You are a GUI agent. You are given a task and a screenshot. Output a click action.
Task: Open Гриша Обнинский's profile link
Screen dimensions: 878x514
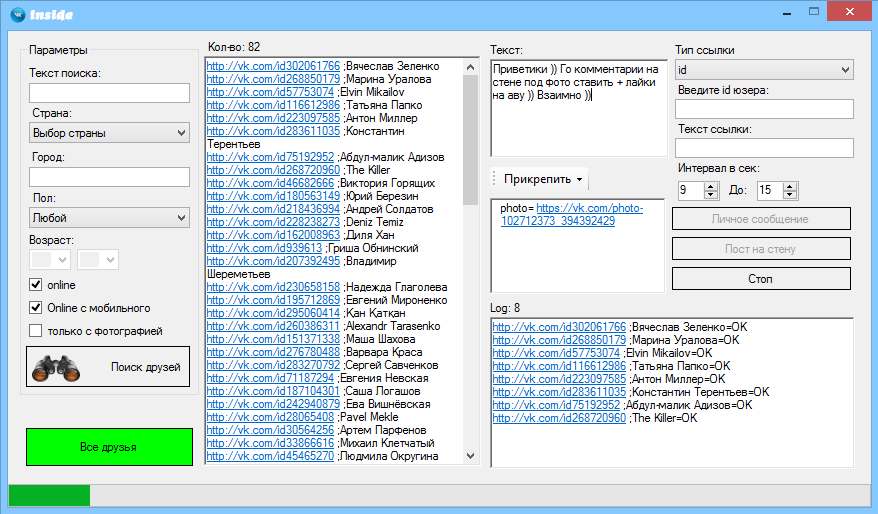pyautogui.click(x=264, y=248)
